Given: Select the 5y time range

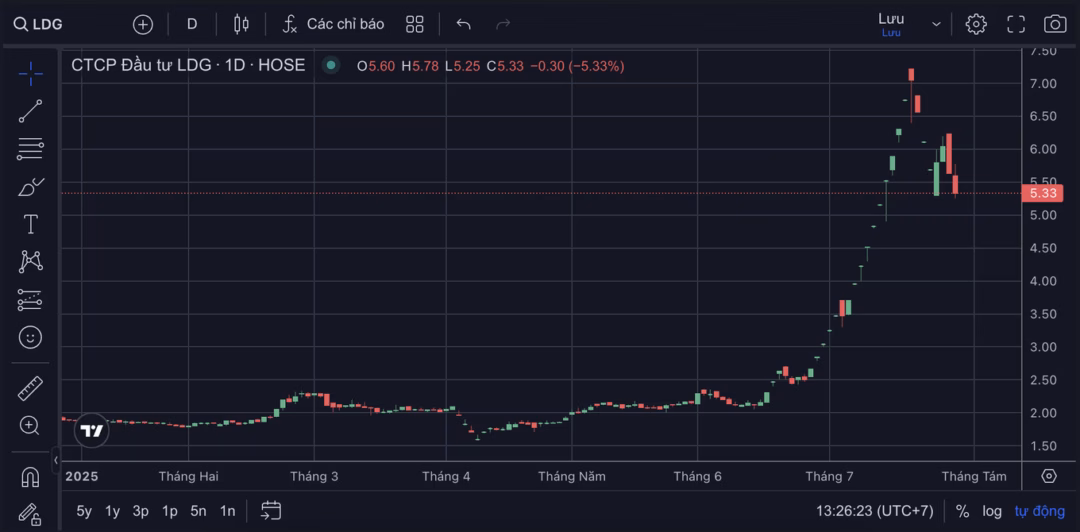Looking at the screenshot, I should (x=84, y=511).
